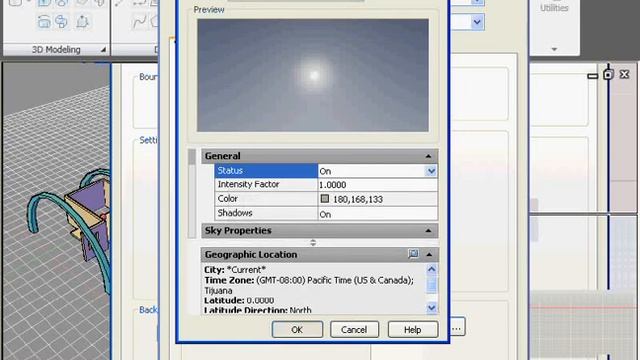Open the combo box dropdown behind the dialog
640x360 pixels.
477,22
